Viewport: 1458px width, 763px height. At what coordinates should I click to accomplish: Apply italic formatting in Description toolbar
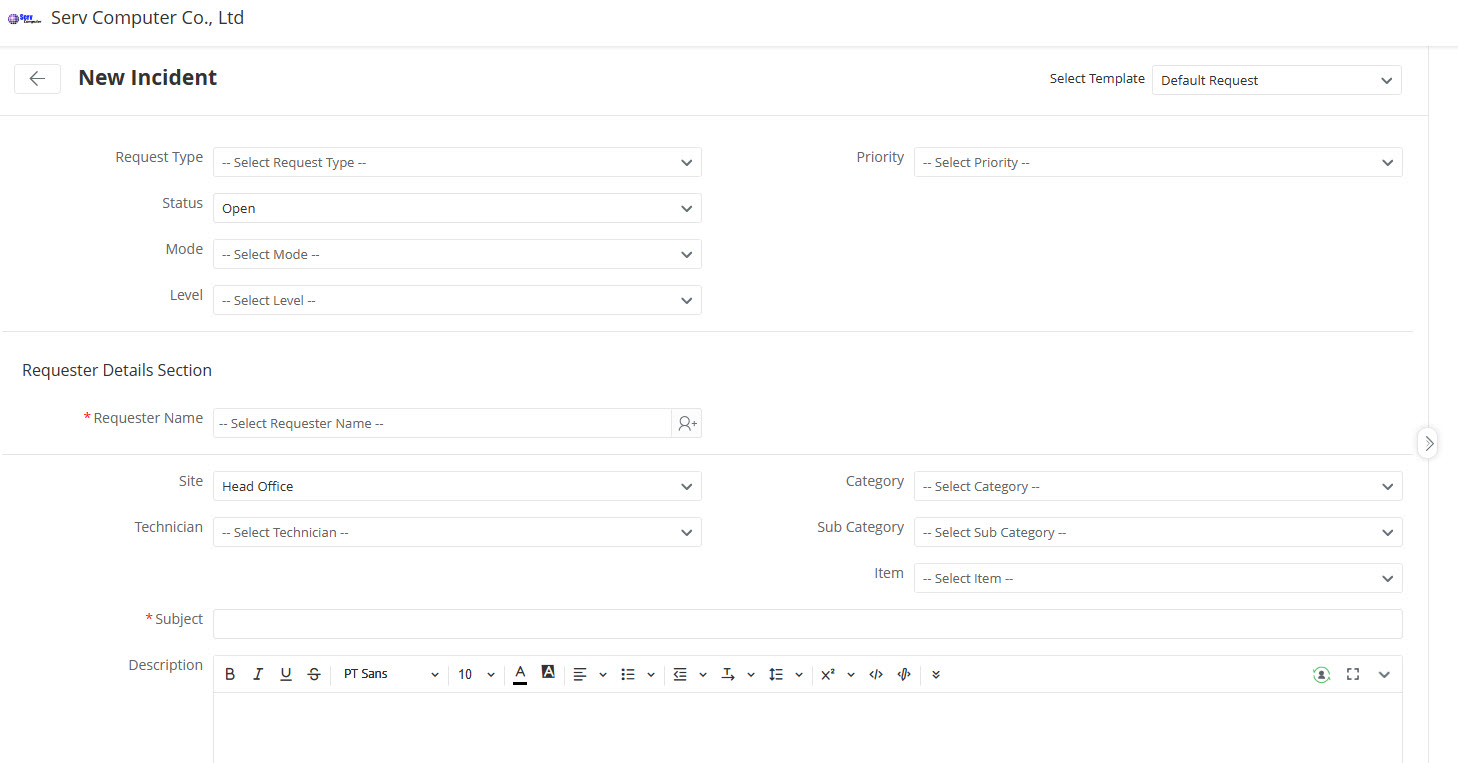click(x=258, y=674)
